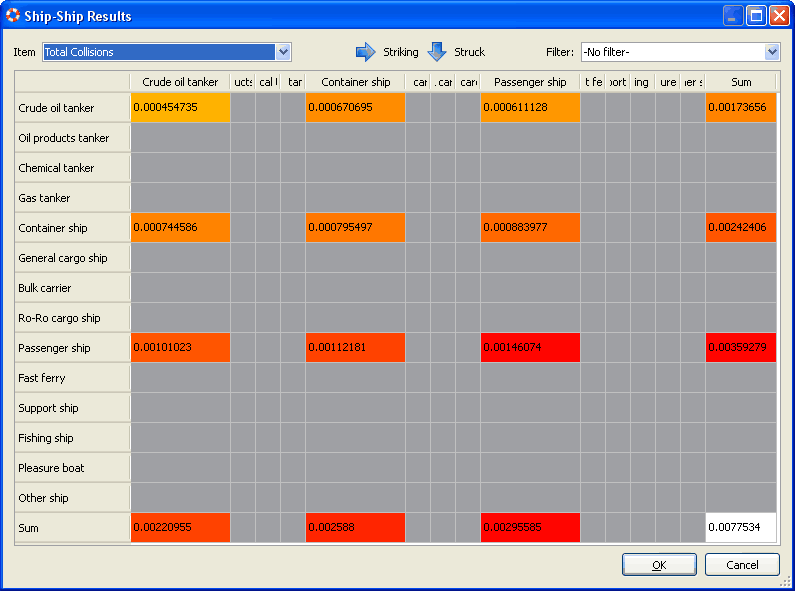
Task: Click cell with value 0.00101023
Action: click(180, 348)
